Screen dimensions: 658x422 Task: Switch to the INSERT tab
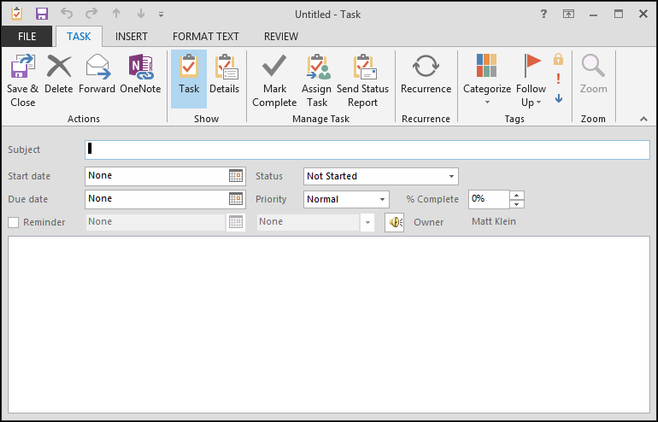coord(131,36)
